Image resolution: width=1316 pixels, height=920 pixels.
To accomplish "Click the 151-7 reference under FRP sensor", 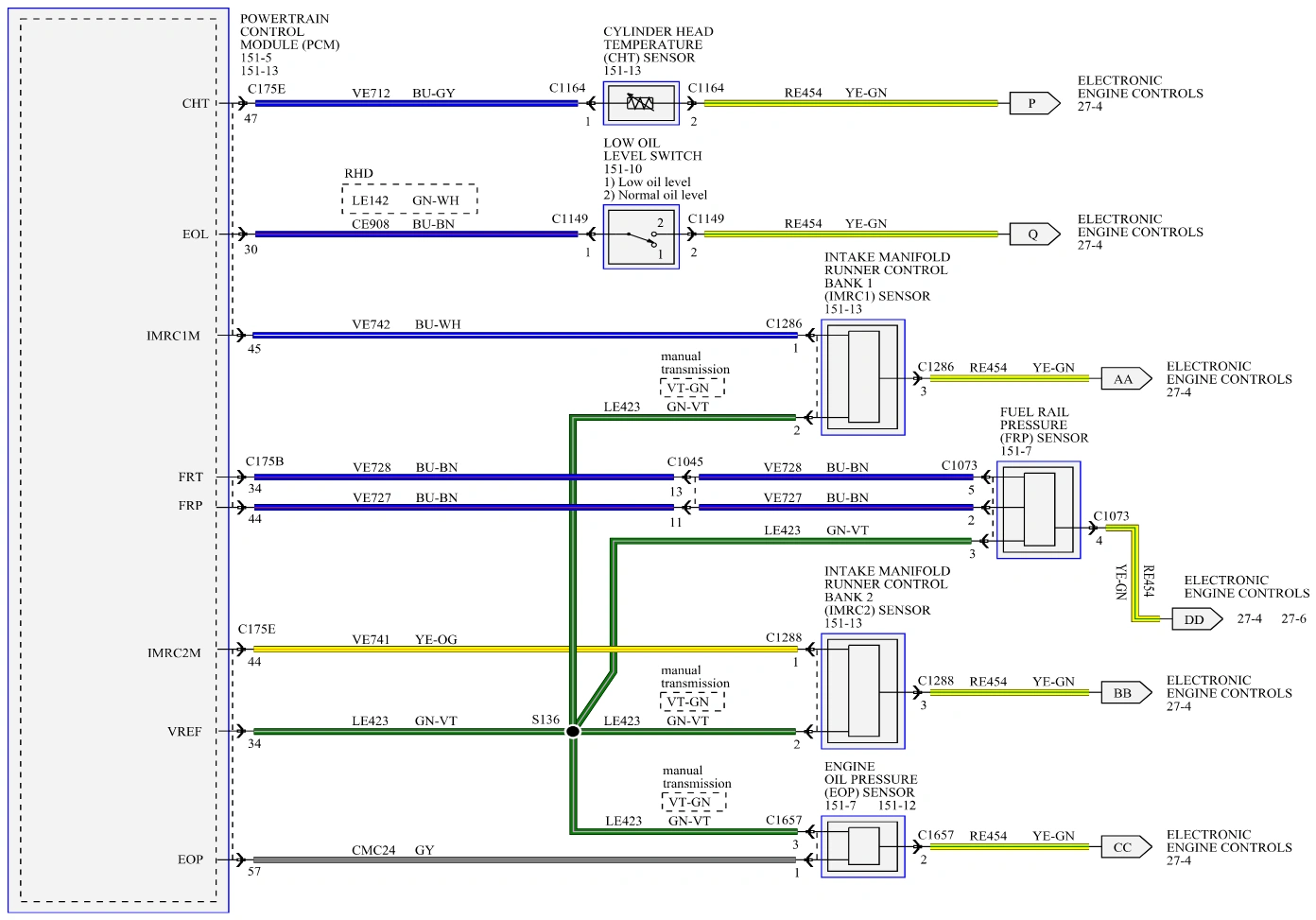I will coord(1015,451).
